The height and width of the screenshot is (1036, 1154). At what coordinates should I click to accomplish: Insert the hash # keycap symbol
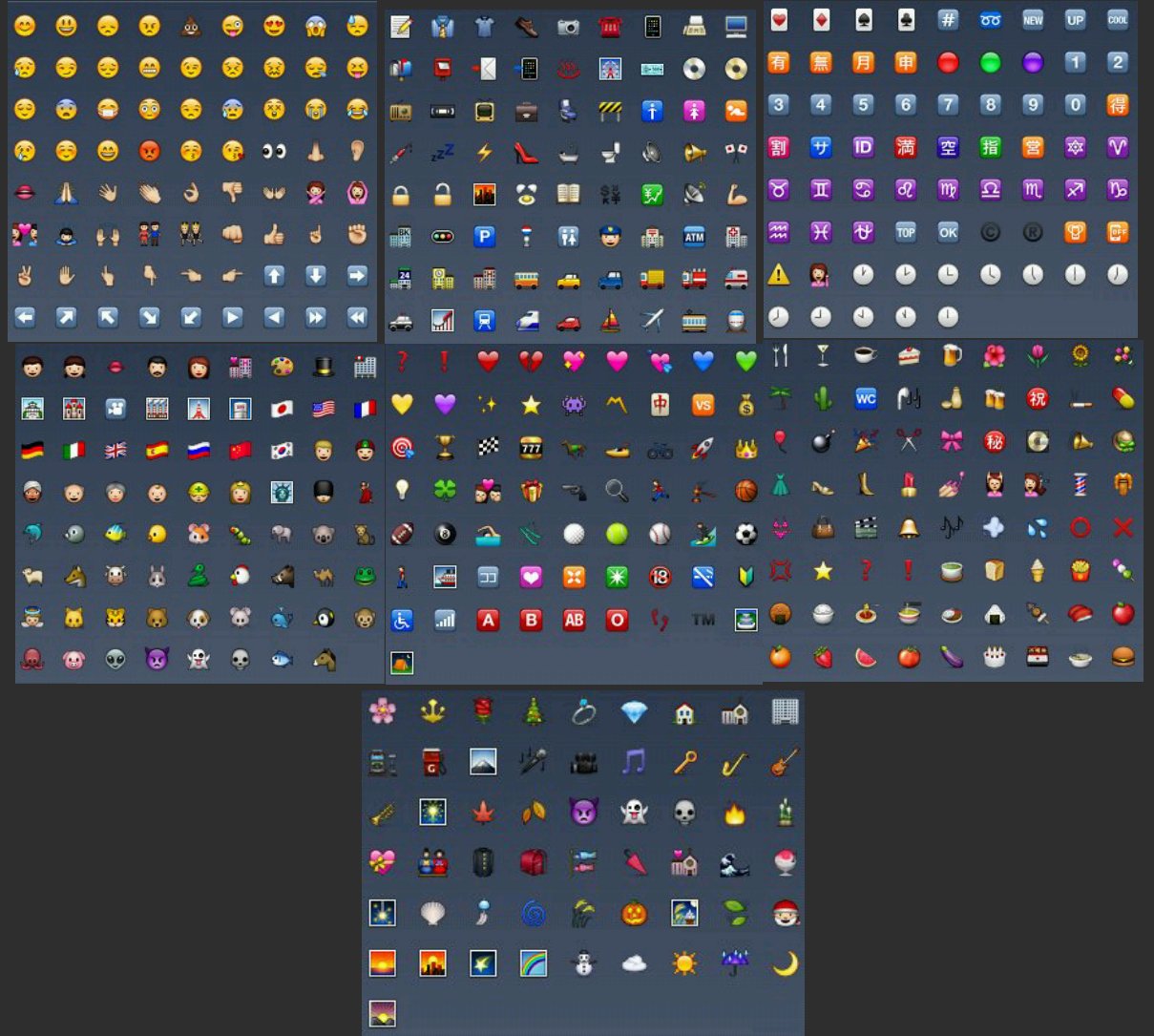point(948,20)
